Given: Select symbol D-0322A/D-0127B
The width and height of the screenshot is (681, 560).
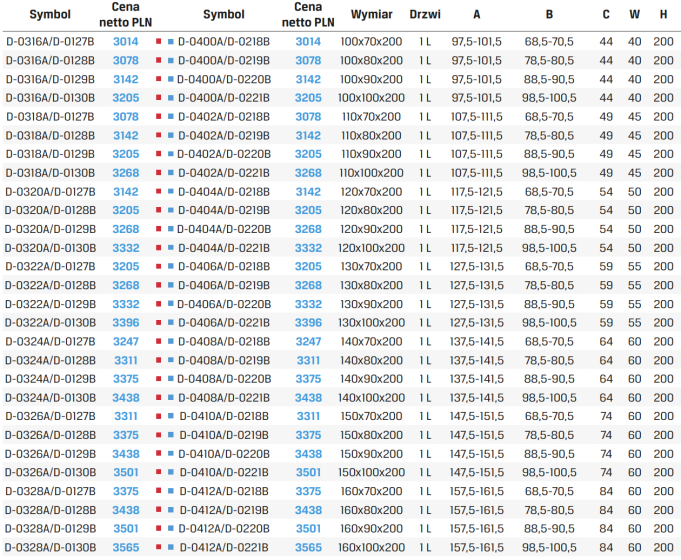Looking at the screenshot, I should pyautogui.click(x=50, y=266).
